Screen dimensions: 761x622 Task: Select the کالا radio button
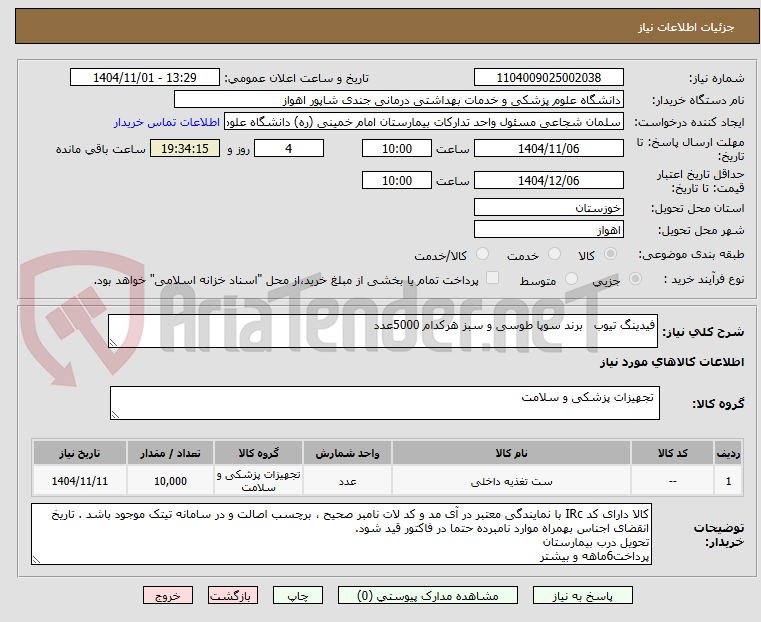point(610,254)
